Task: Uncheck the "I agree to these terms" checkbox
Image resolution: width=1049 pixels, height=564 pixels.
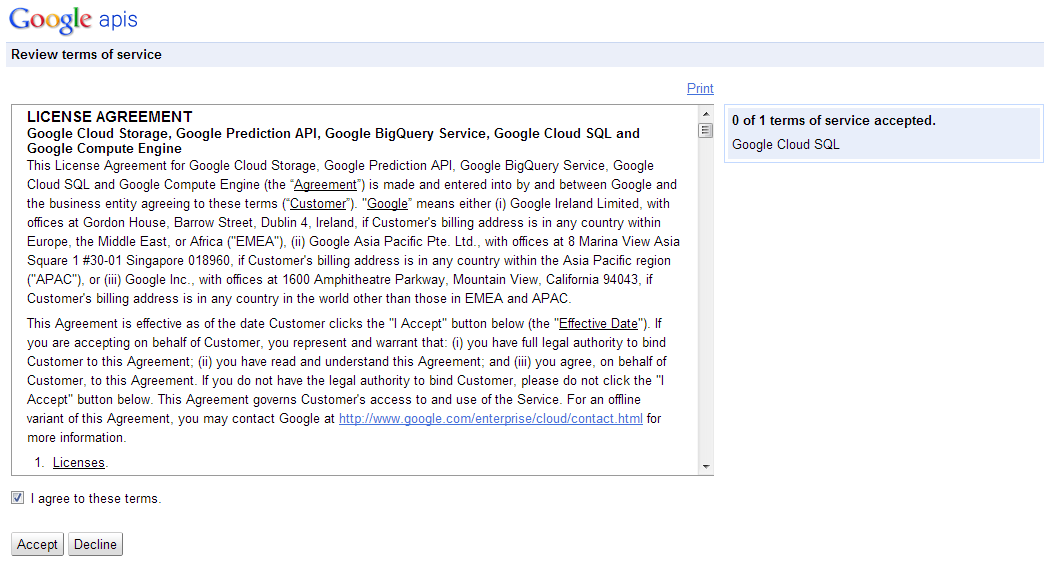Action: [x=18, y=498]
